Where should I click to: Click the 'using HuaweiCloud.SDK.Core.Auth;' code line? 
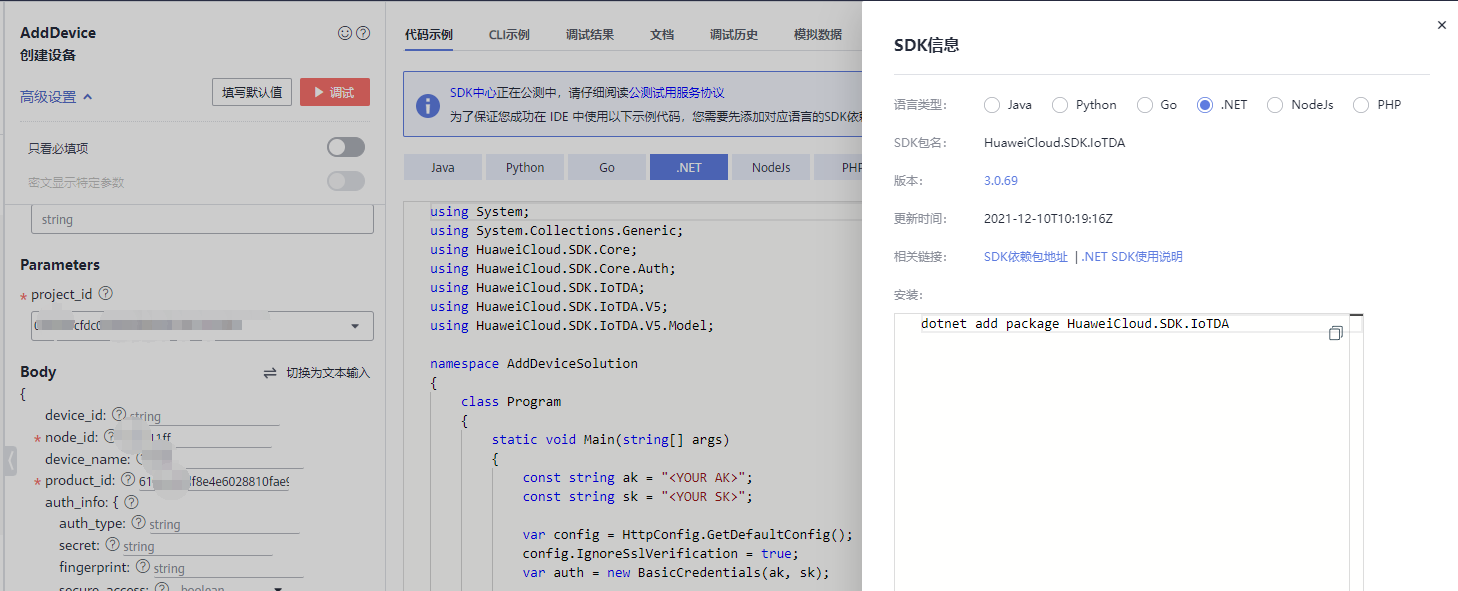click(553, 268)
